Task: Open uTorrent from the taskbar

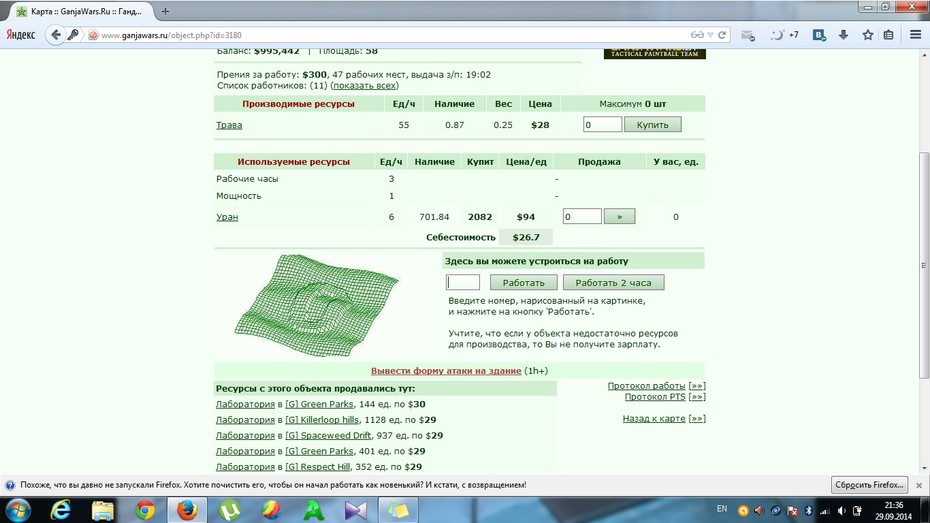Action: (230, 510)
